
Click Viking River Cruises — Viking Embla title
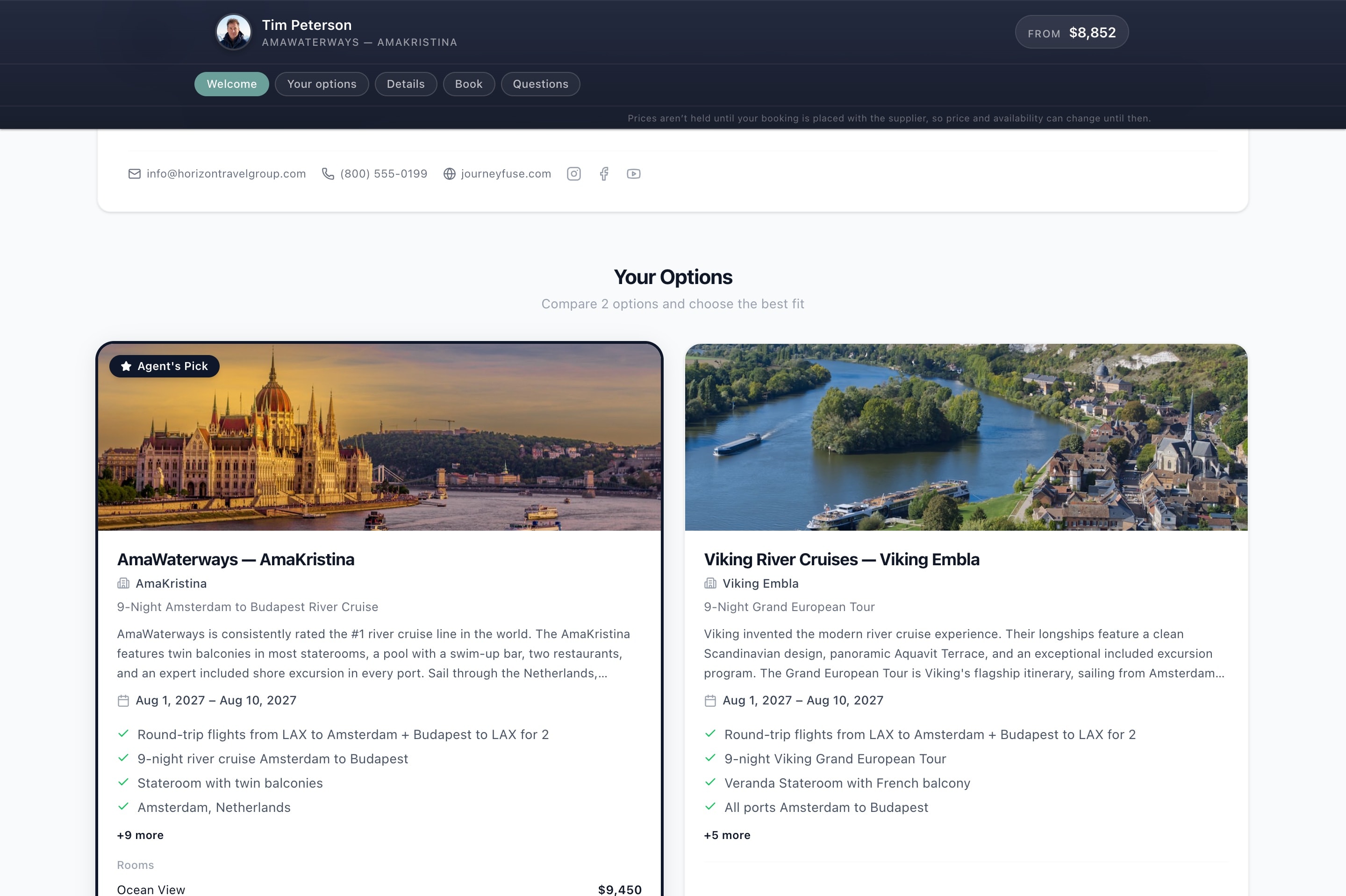841,560
